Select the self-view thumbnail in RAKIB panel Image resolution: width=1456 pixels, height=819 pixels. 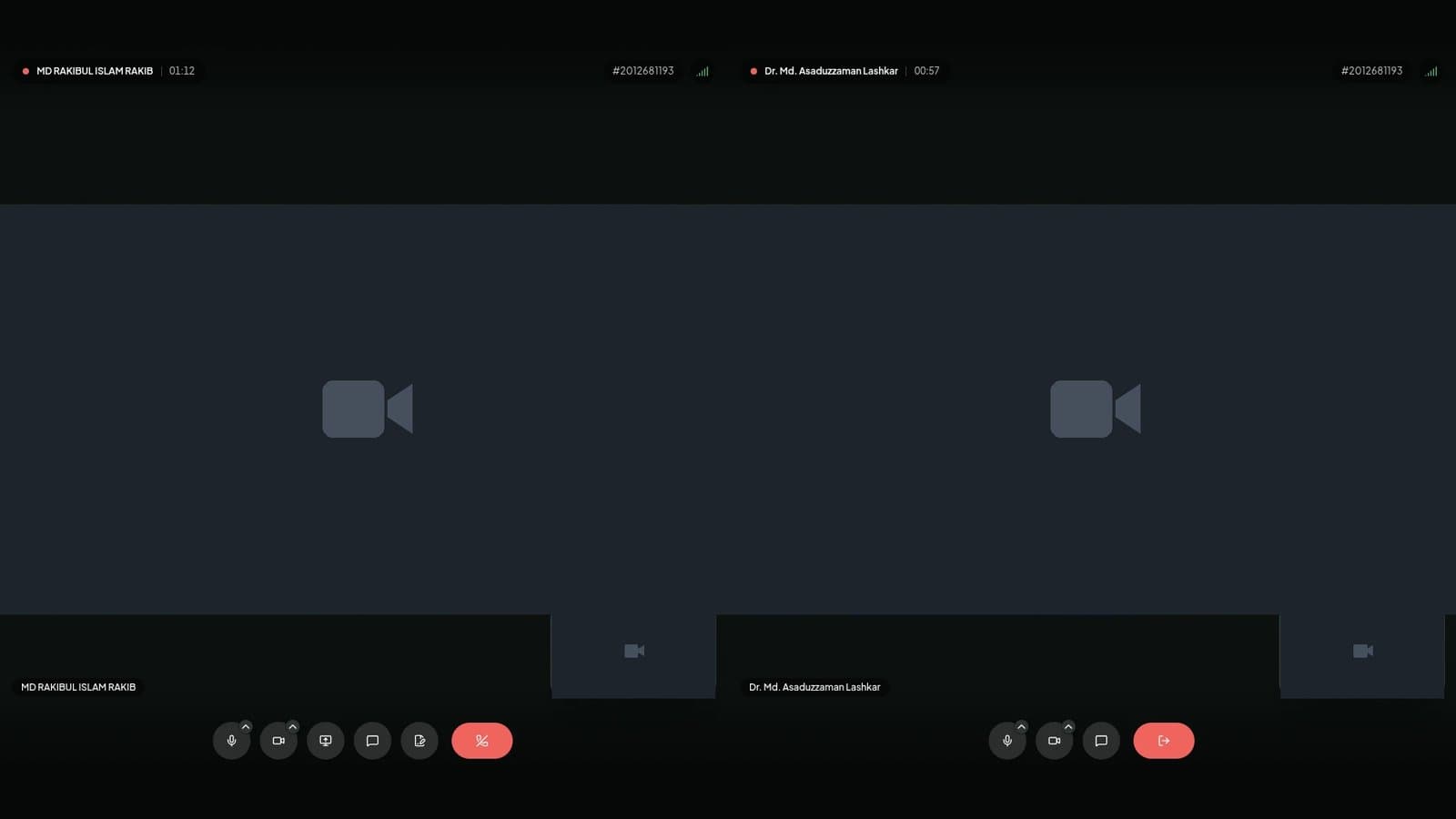click(x=633, y=656)
